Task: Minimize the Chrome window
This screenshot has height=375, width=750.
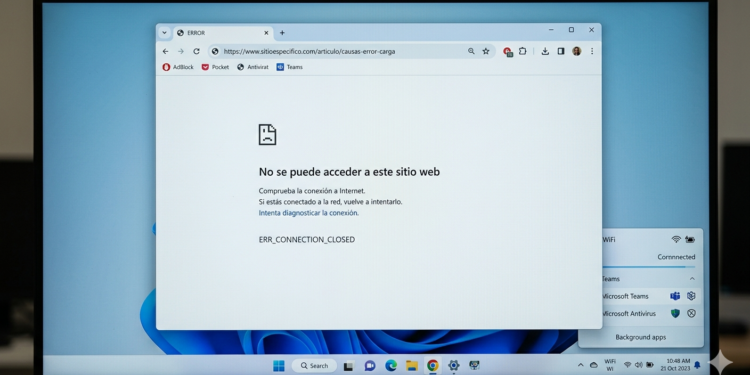Action: click(x=551, y=30)
